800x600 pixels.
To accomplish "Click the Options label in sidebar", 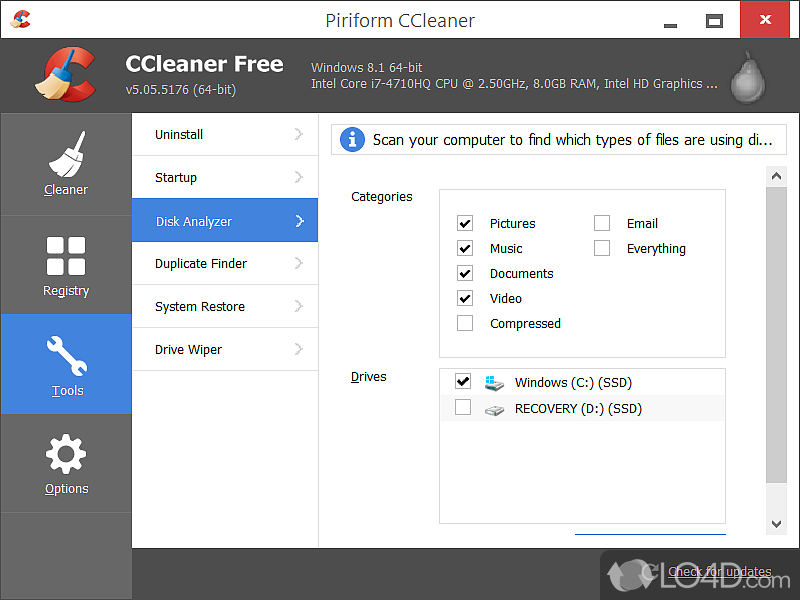I will pos(66,489).
